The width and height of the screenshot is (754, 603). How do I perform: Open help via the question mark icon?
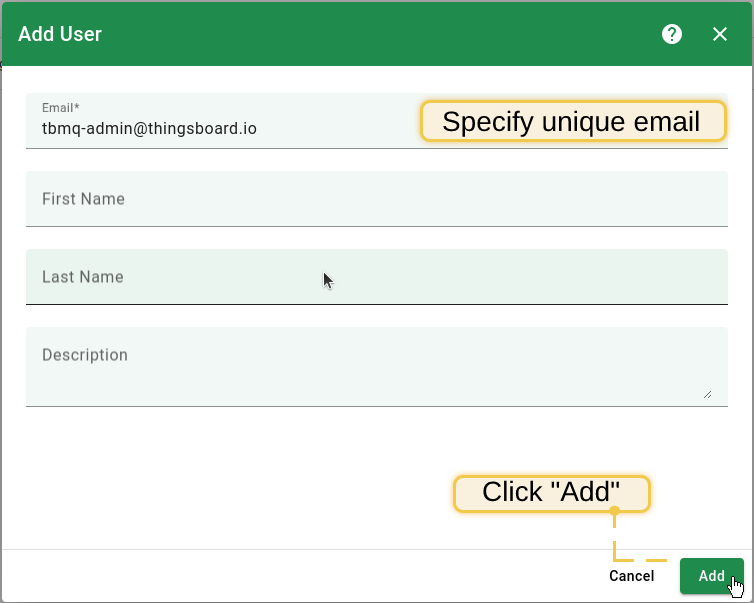[x=672, y=34]
